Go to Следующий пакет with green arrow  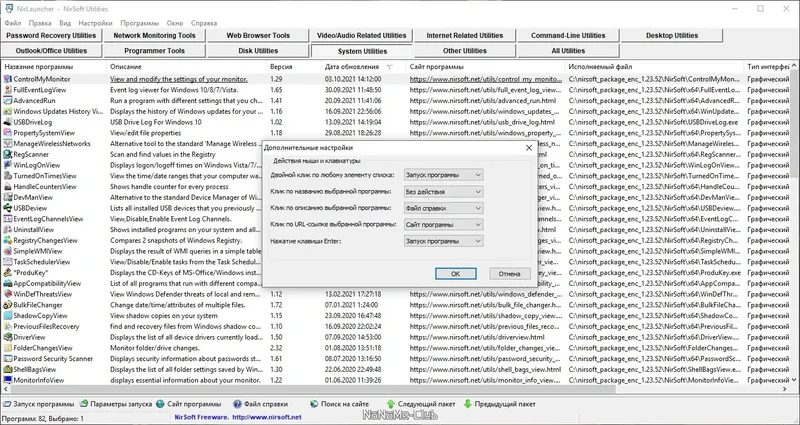(421, 404)
